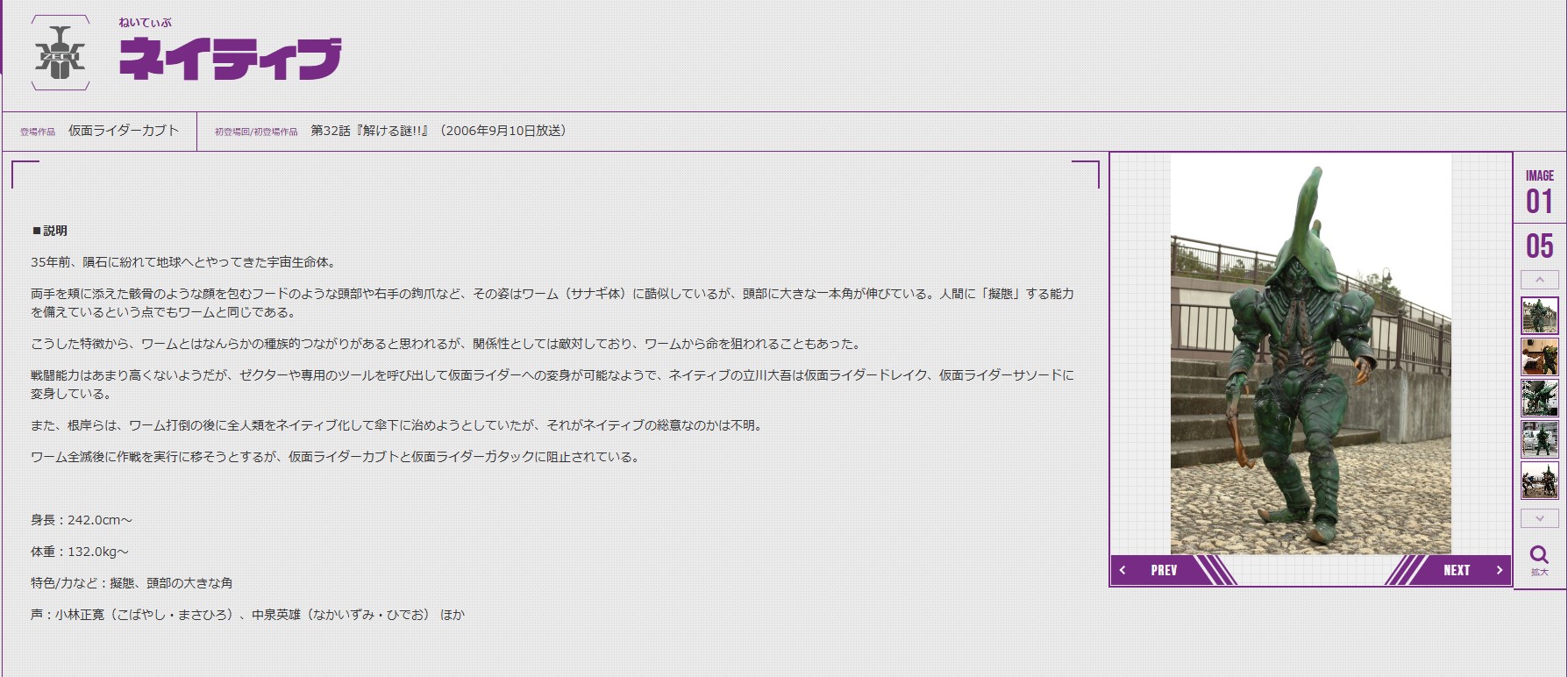Screen dimensions: 1568x677
Task: Advance to the next image with NEXT
Action: pyautogui.click(x=1457, y=570)
